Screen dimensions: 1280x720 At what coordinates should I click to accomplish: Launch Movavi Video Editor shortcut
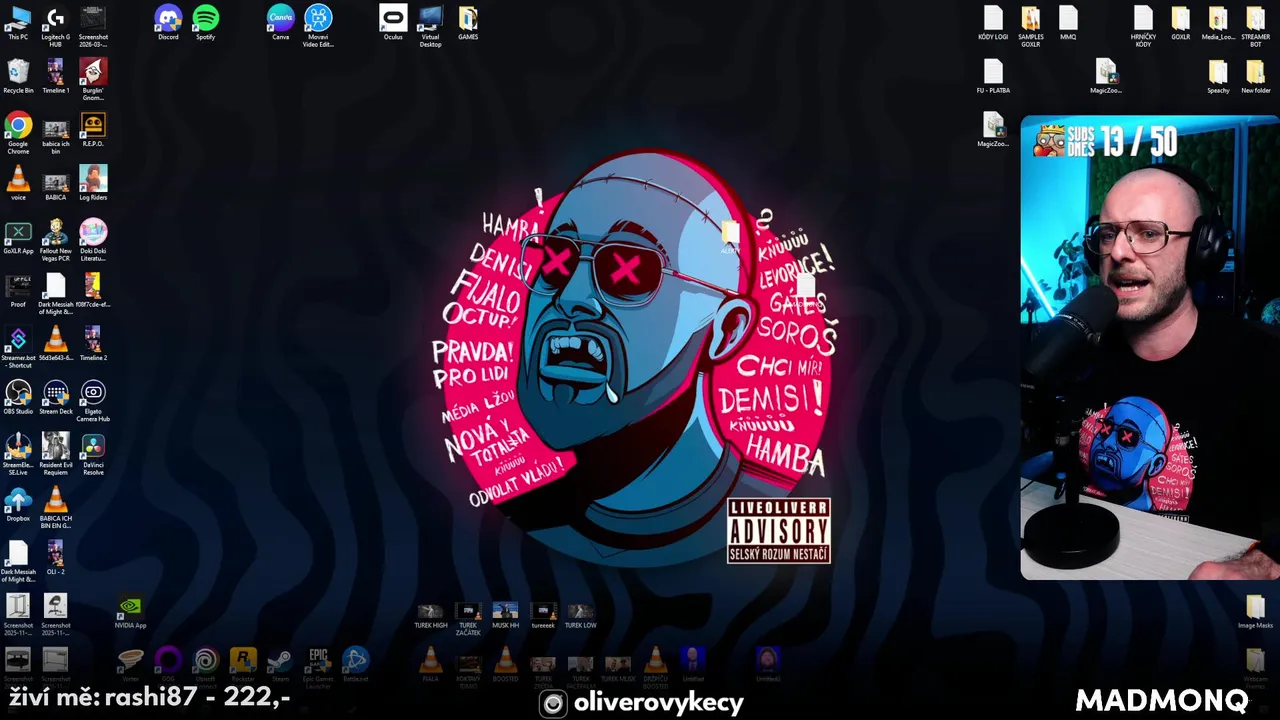pyautogui.click(x=318, y=26)
